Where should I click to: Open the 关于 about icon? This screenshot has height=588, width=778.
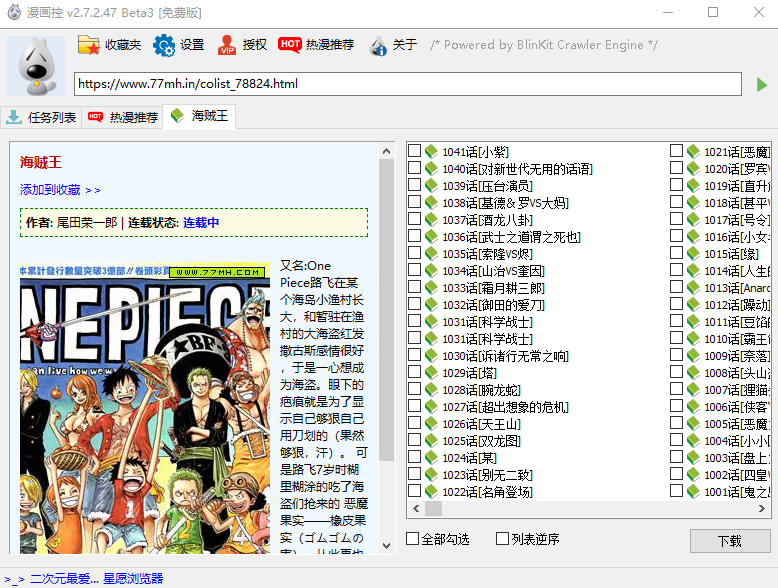click(378, 45)
